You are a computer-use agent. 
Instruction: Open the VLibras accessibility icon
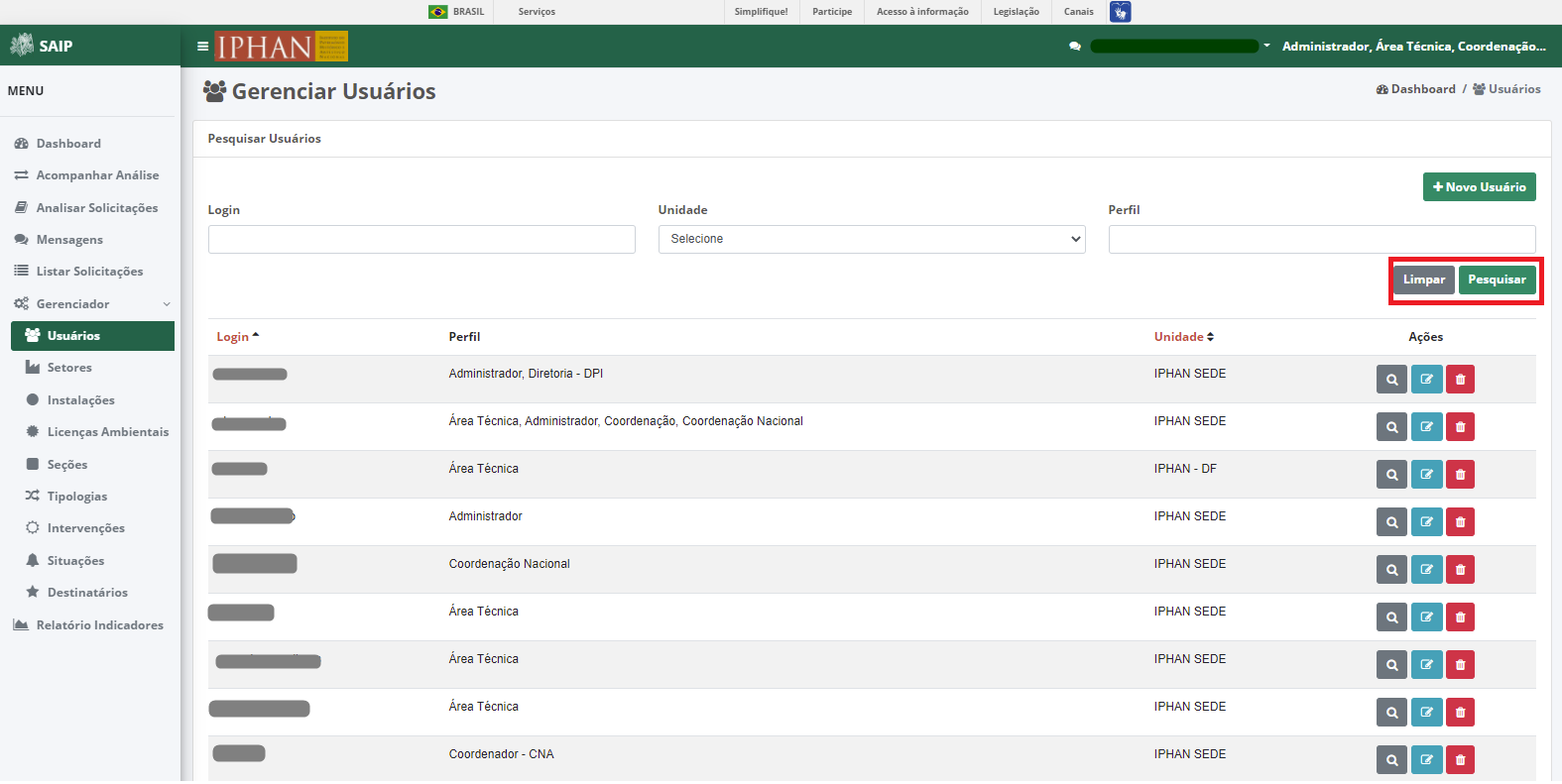click(x=1120, y=12)
